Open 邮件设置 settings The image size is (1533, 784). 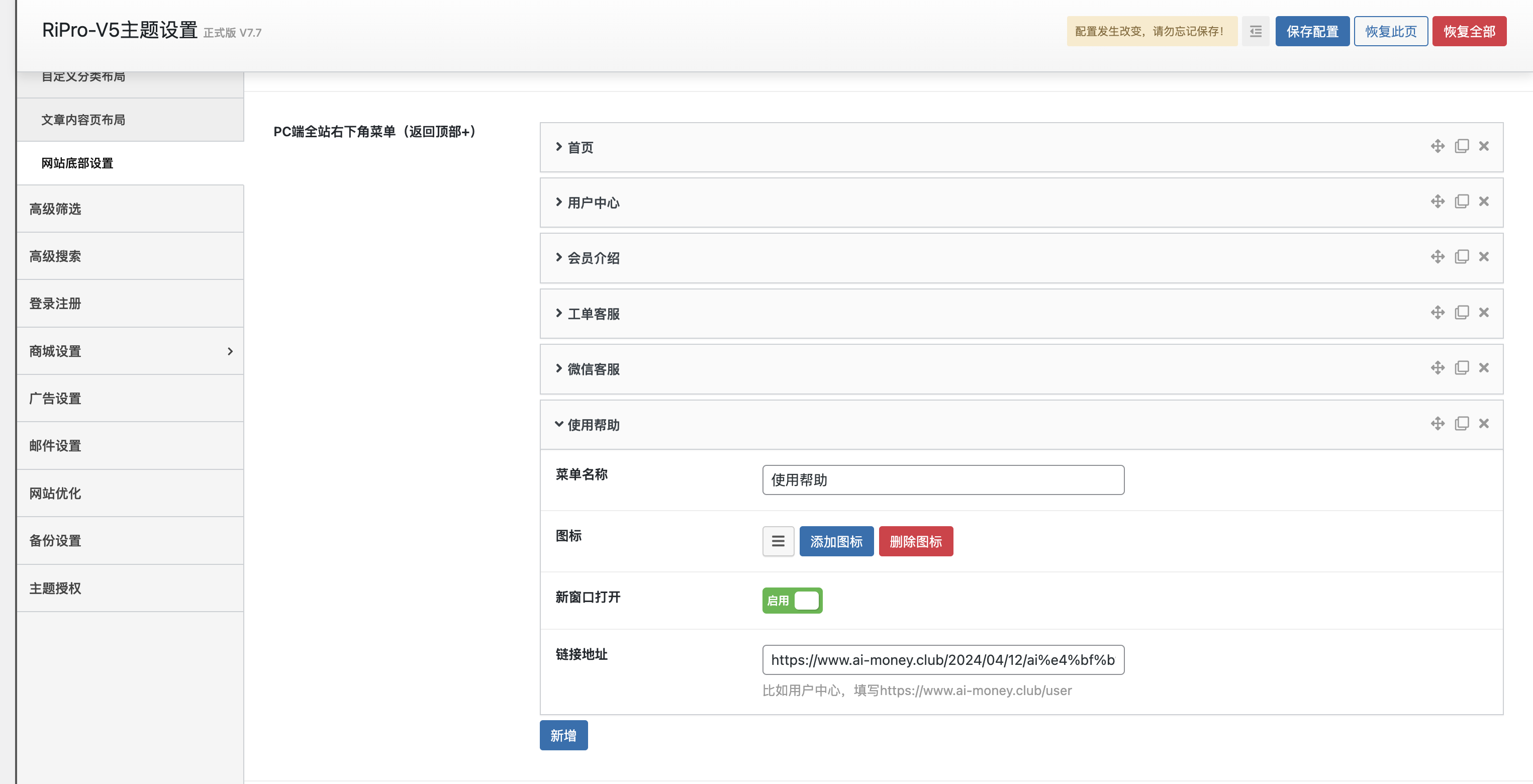[x=130, y=446]
